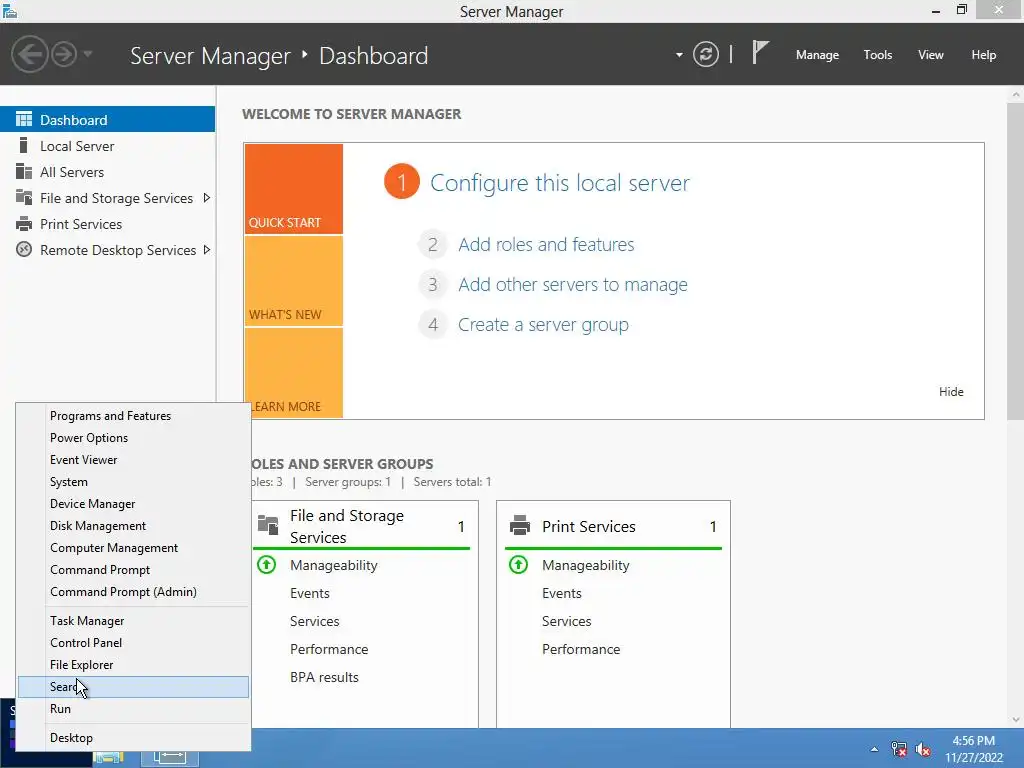The image size is (1024, 768).
Task: Open the dropdown arrow left of Refresh
Action: [x=679, y=55]
